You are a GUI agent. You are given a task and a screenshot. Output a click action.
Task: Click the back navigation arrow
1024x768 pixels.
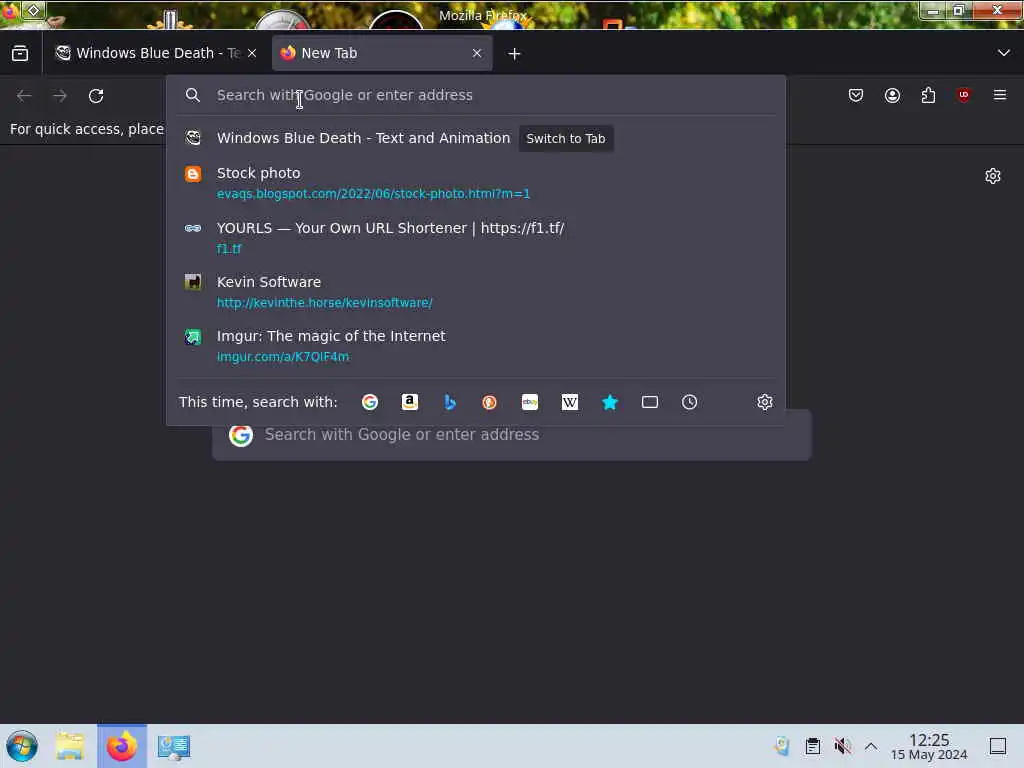[24, 95]
